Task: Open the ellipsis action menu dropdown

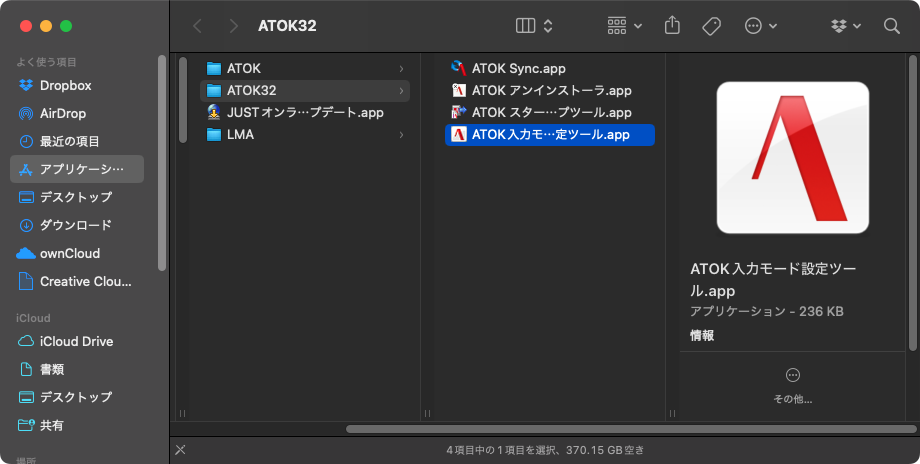Action: pyautogui.click(x=760, y=26)
